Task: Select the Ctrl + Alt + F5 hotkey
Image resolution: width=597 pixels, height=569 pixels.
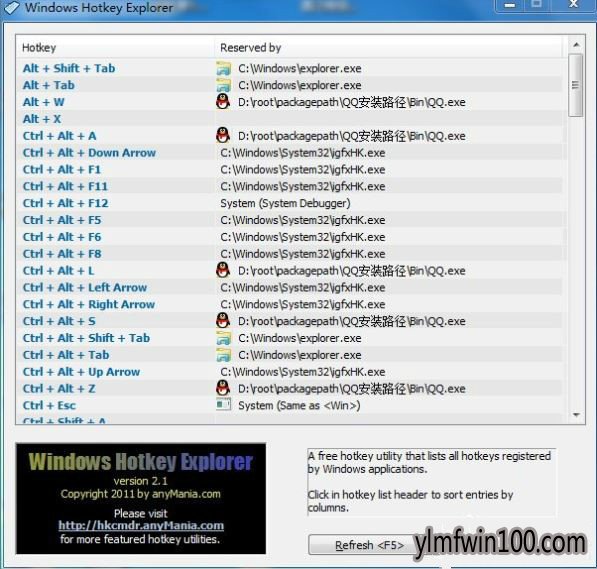Action: [x=62, y=220]
